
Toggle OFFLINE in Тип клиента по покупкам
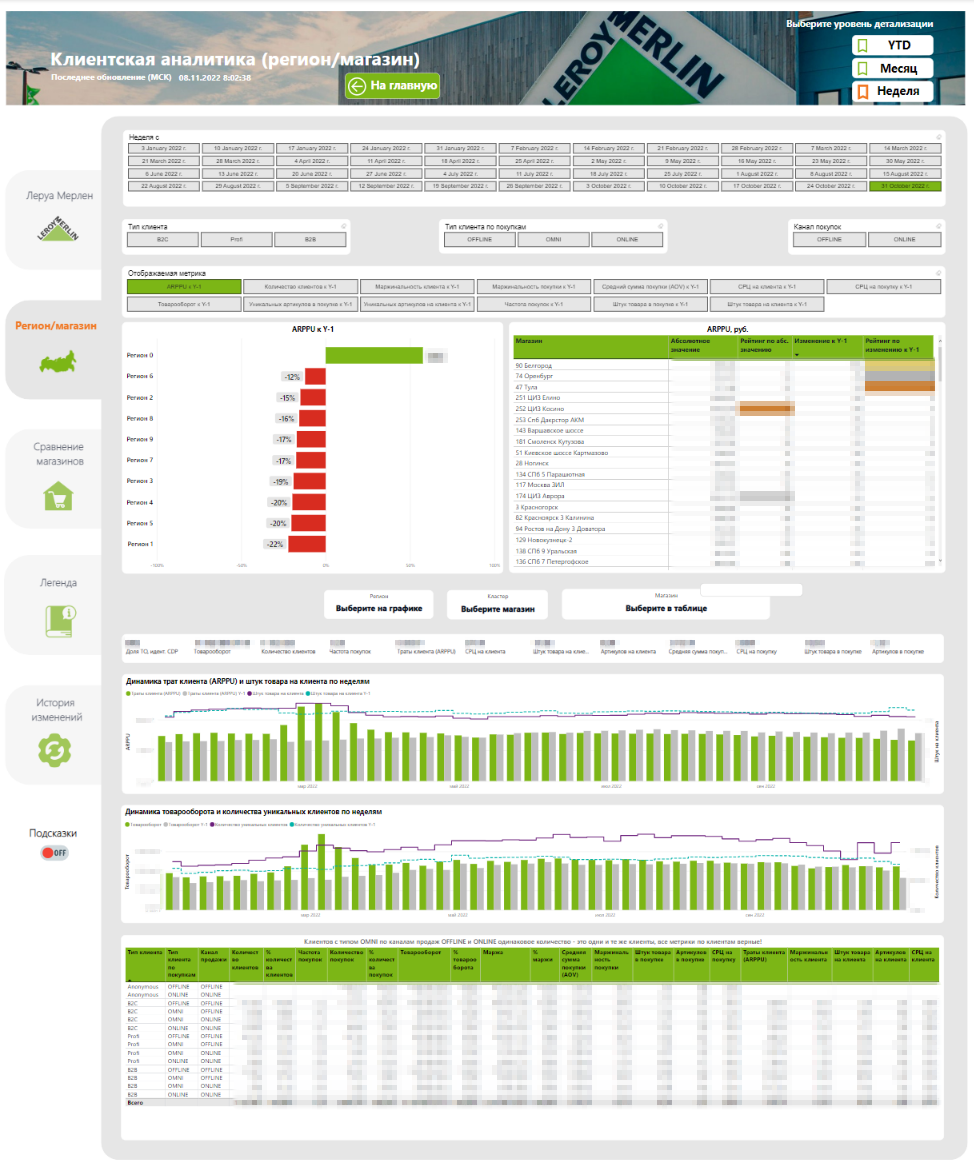pos(480,240)
